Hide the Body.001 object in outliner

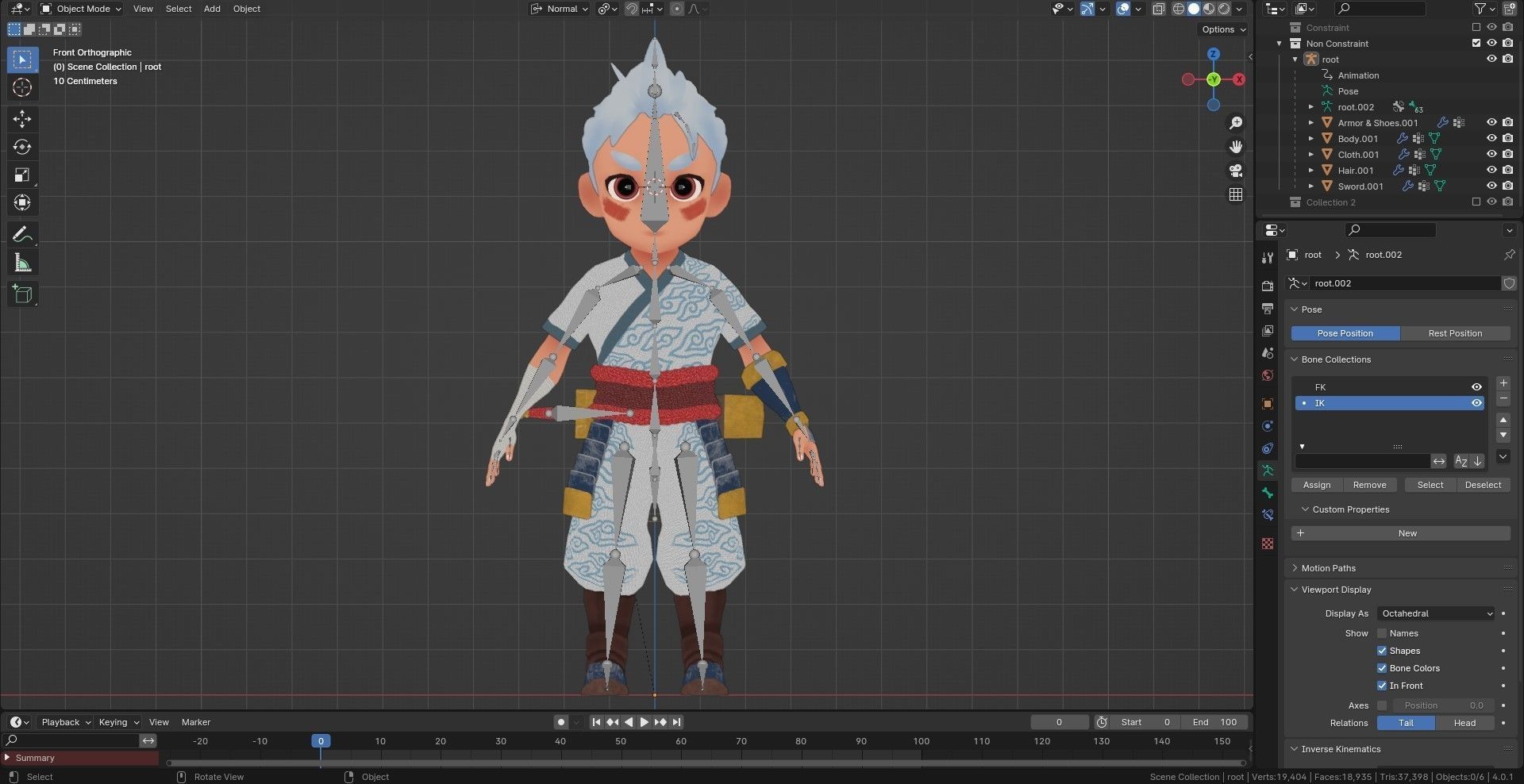click(1491, 138)
